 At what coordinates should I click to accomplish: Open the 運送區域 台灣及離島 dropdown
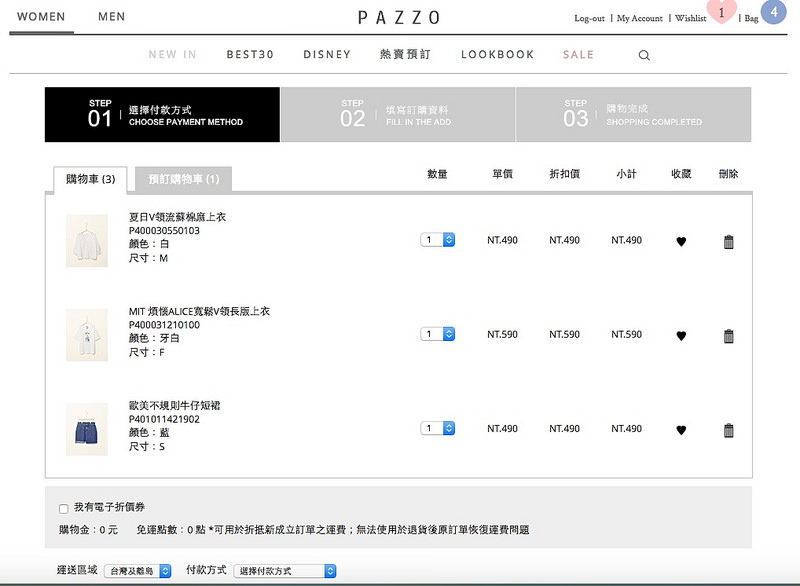[x=138, y=571]
